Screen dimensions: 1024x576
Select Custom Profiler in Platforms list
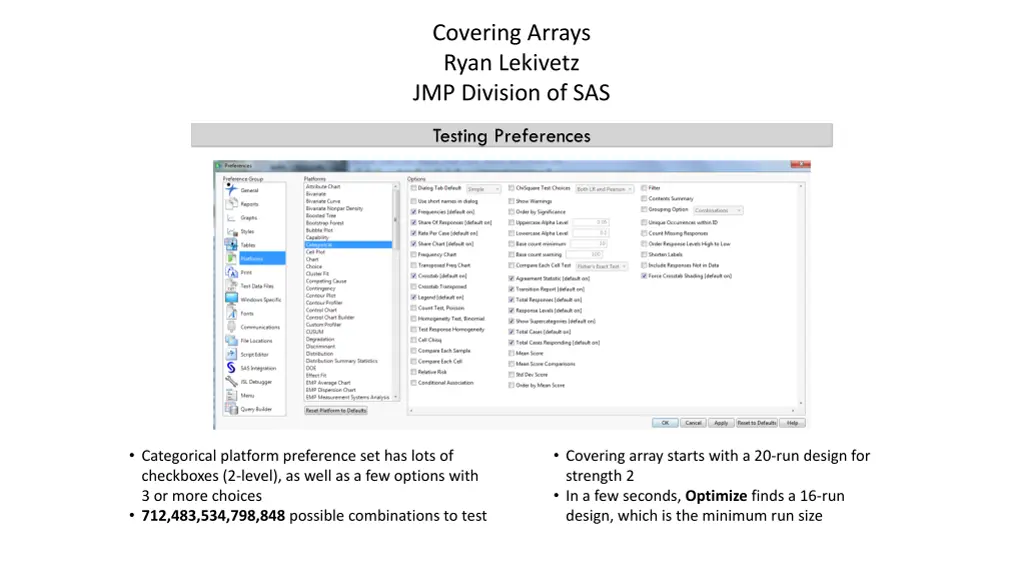click(x=323, y=325)
